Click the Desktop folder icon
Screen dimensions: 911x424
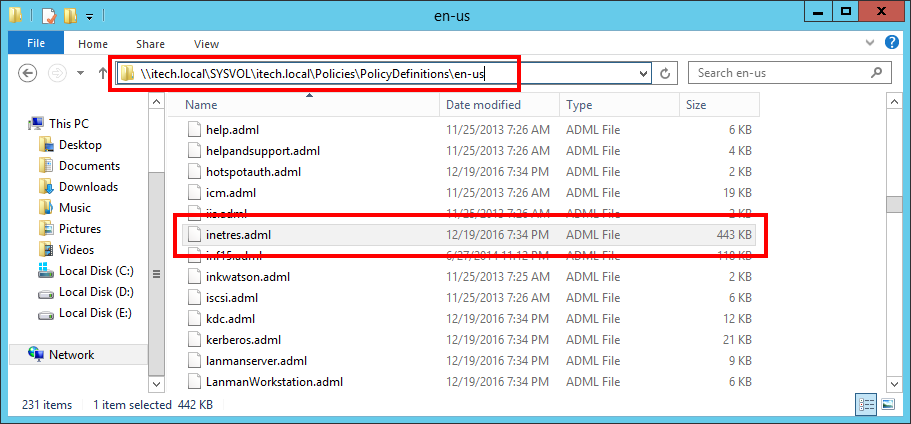pos(46,145)
